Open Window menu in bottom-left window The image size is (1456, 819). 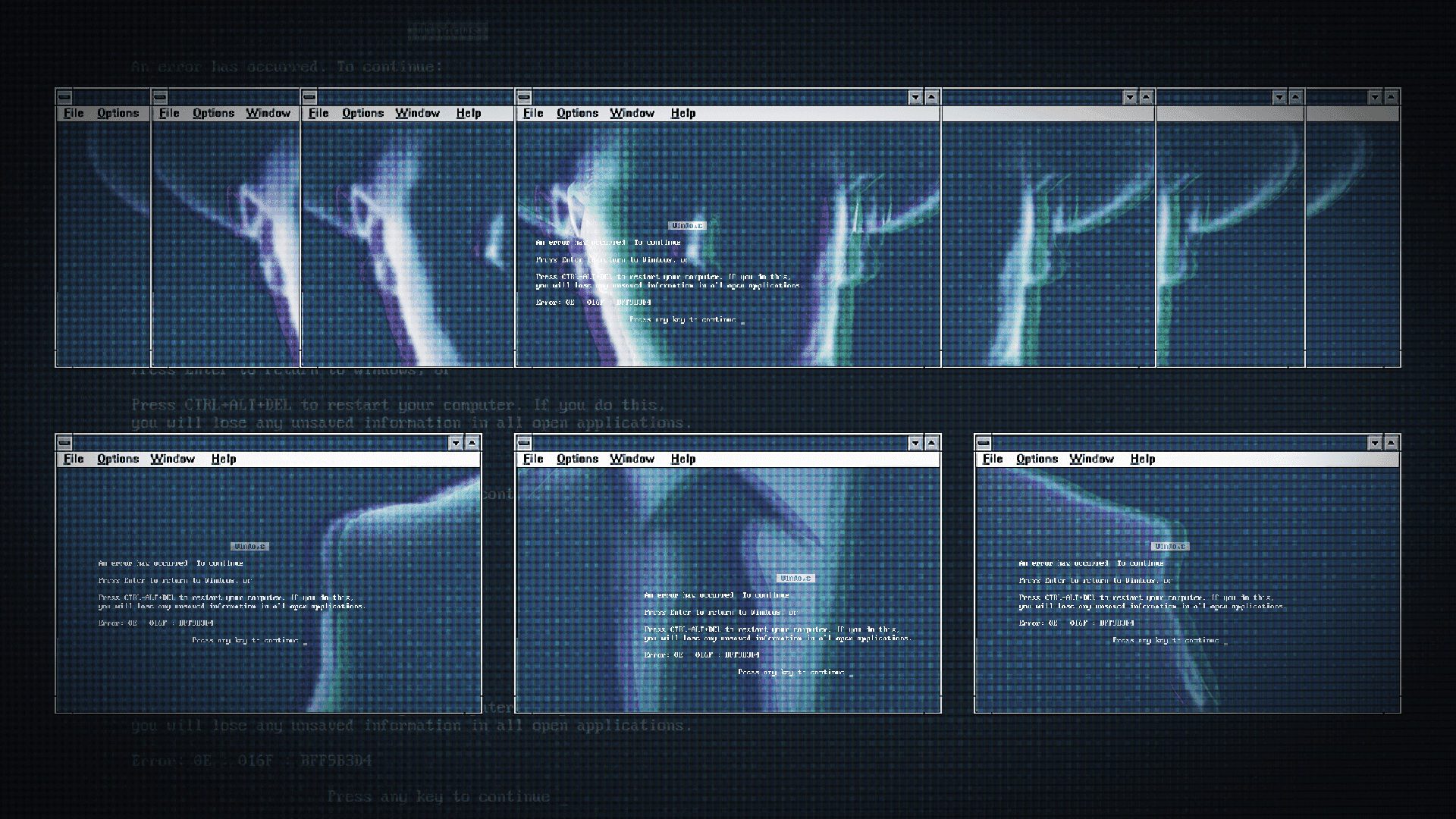(x=172, y=459)
